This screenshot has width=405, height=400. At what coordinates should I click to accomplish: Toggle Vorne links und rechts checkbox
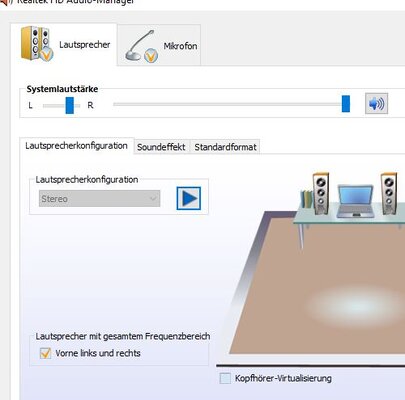click(45, 353)
